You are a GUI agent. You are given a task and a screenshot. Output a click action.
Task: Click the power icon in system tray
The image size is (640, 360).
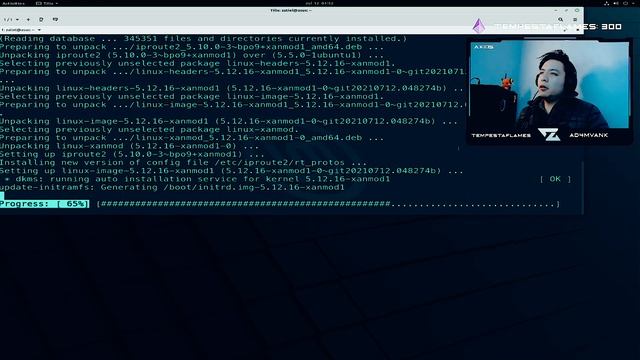pos(625,3)
